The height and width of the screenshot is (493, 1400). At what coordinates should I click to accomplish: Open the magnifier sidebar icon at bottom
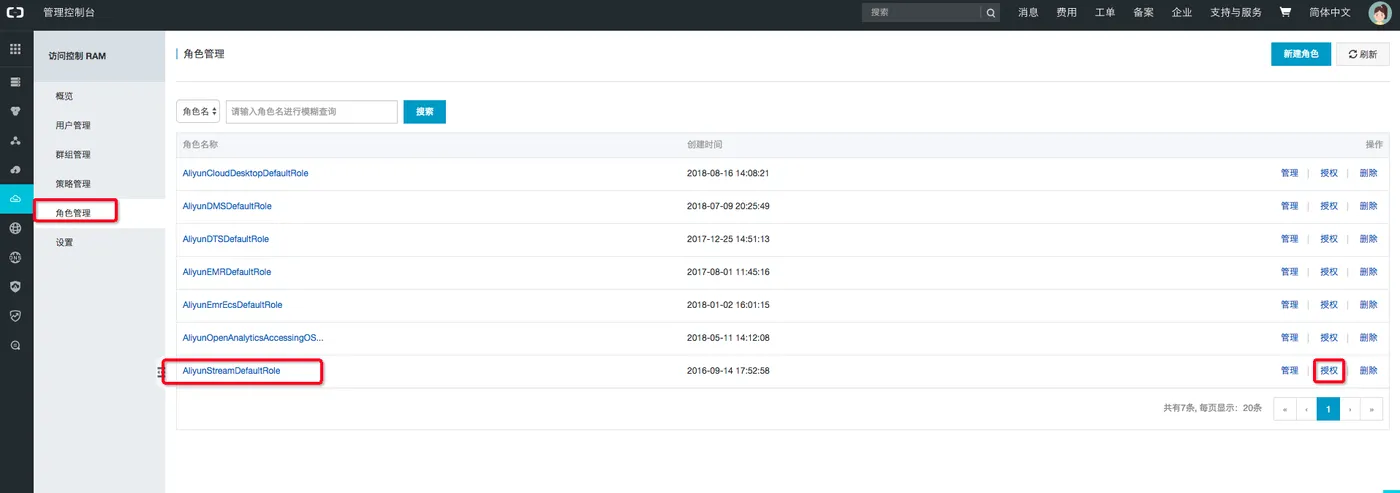tap(15, 345)
